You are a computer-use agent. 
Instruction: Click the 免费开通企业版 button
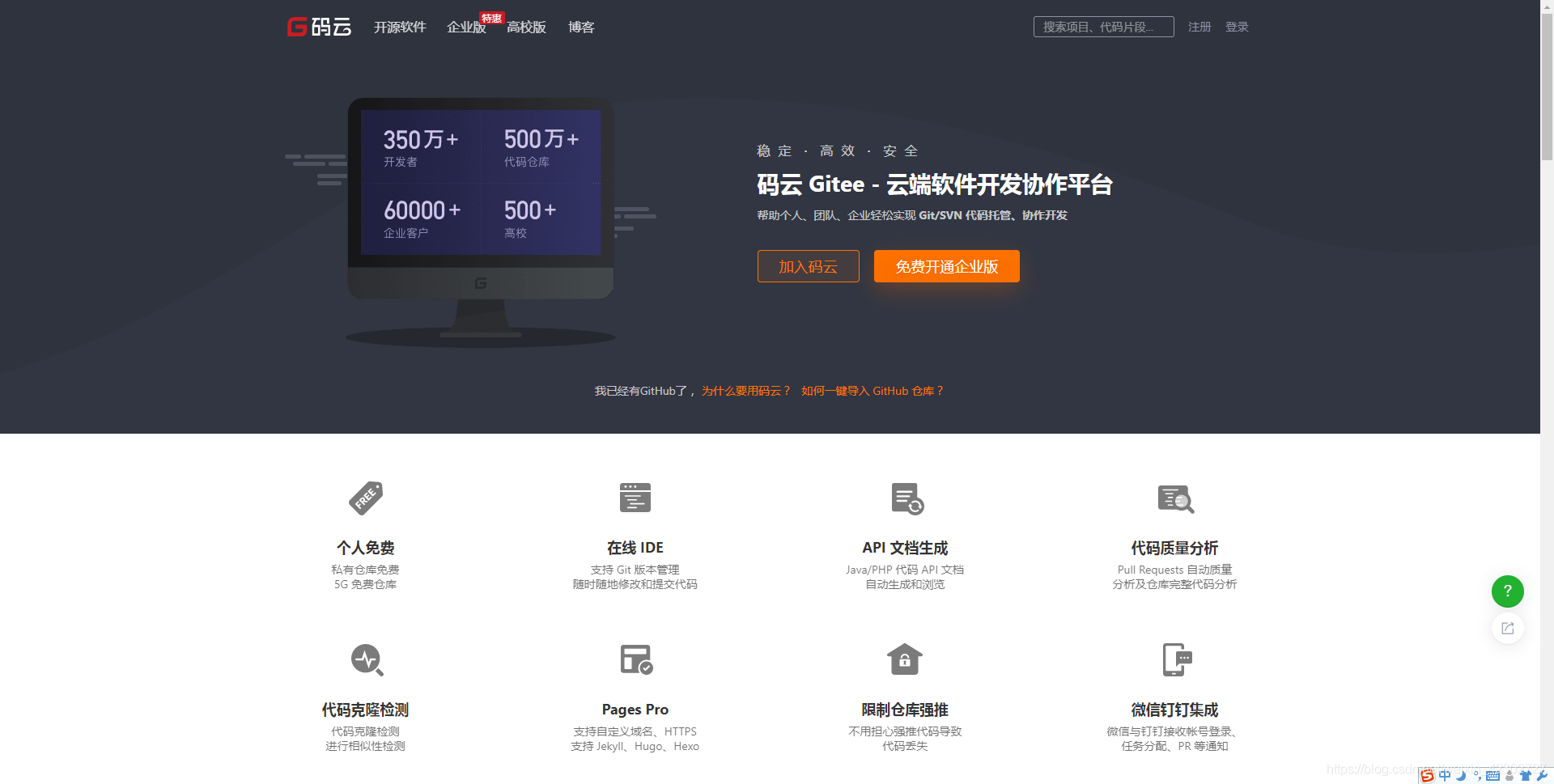point(946,266)
